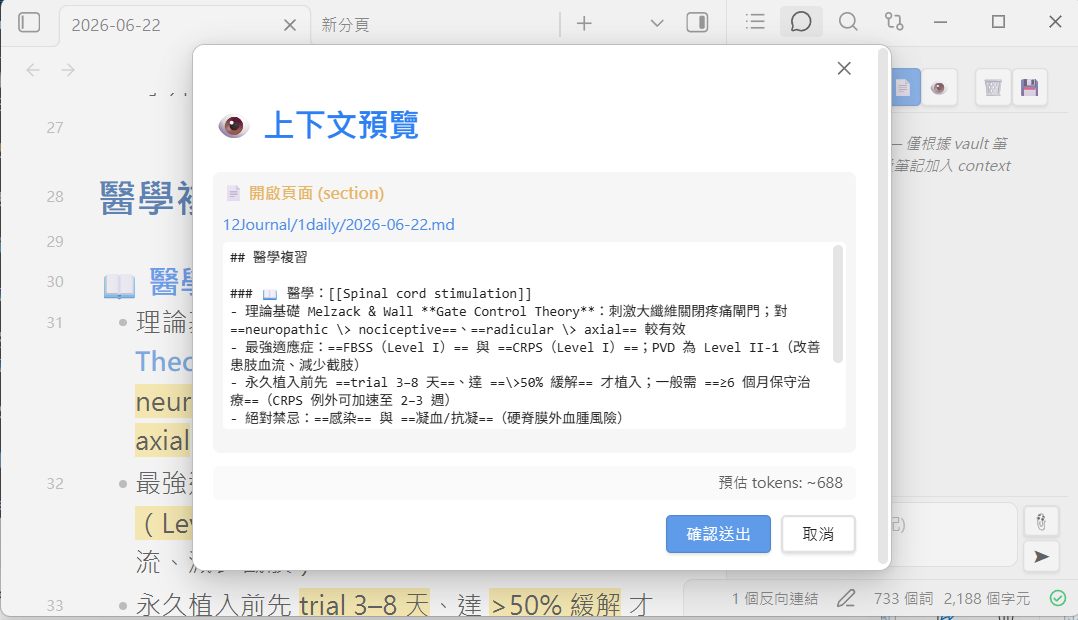Click 預估 tokens: ~688 text
Viewport: 1078px width, 620px height.
[x=780, y=483]
